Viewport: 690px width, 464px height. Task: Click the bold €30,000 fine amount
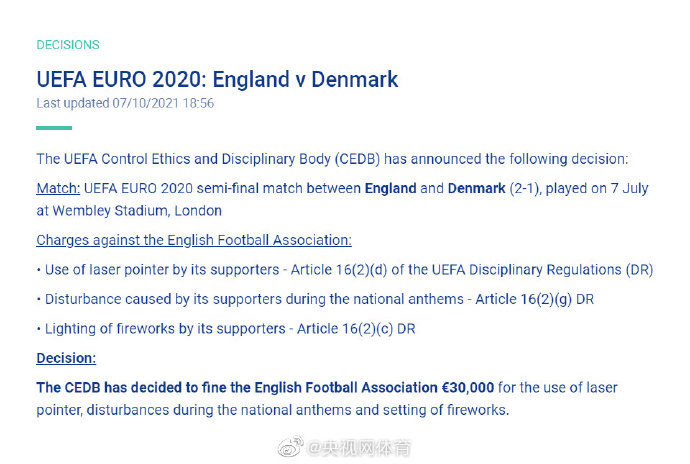[467, 388]
